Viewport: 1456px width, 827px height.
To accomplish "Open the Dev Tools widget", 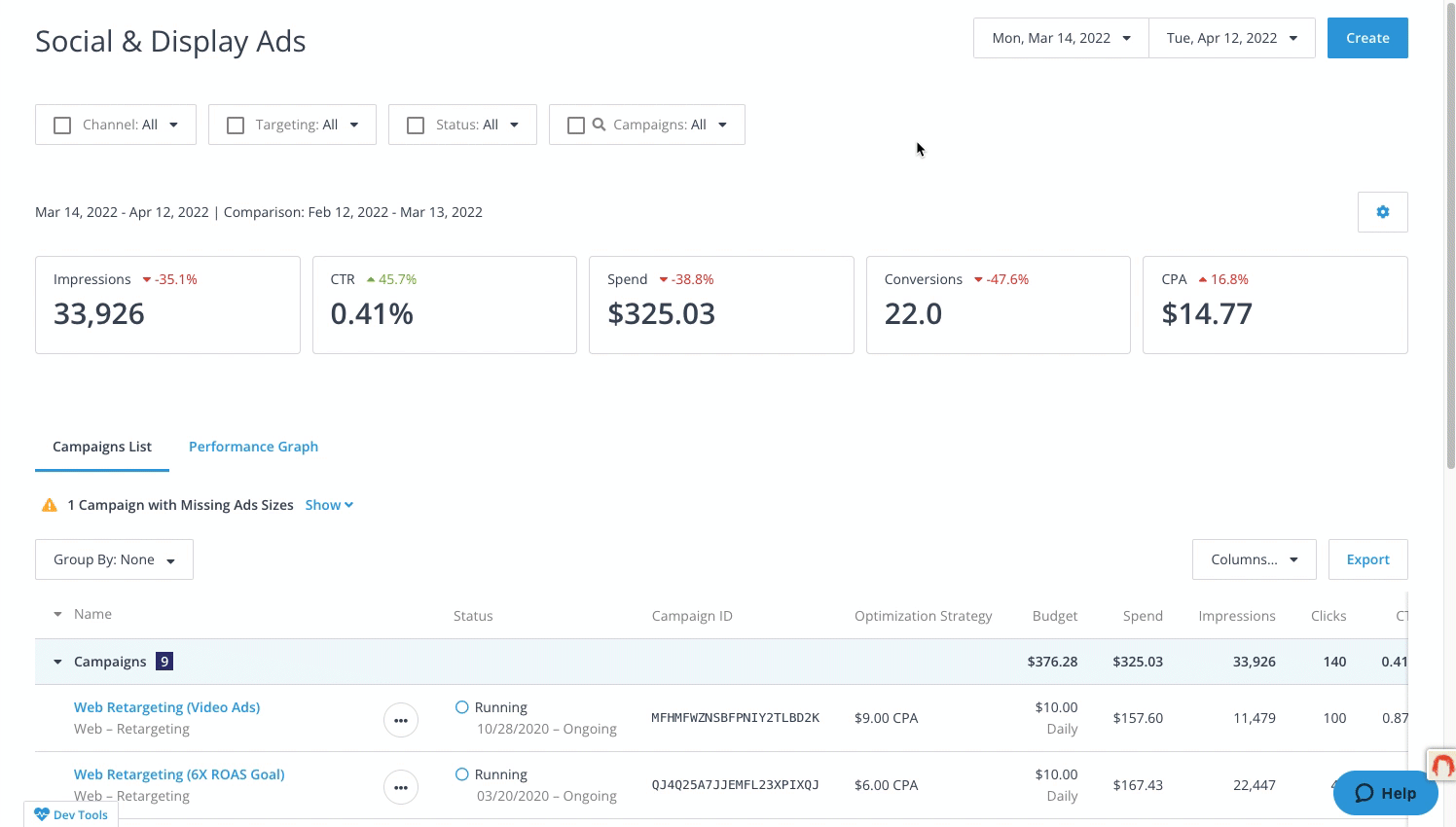I will pyautogui.click(x=70, y=814).
